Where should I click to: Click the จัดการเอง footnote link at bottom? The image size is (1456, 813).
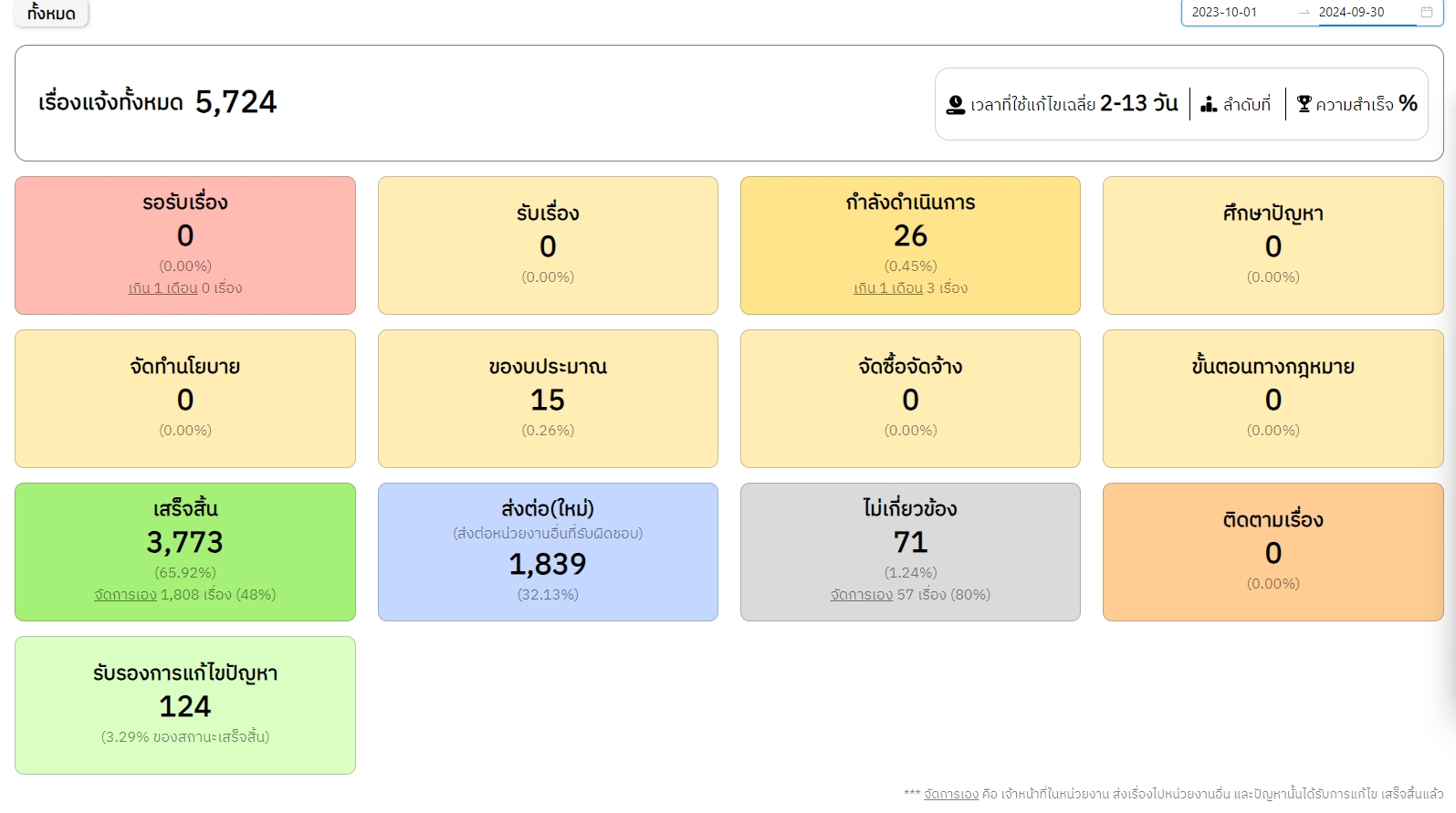(950, 794)
